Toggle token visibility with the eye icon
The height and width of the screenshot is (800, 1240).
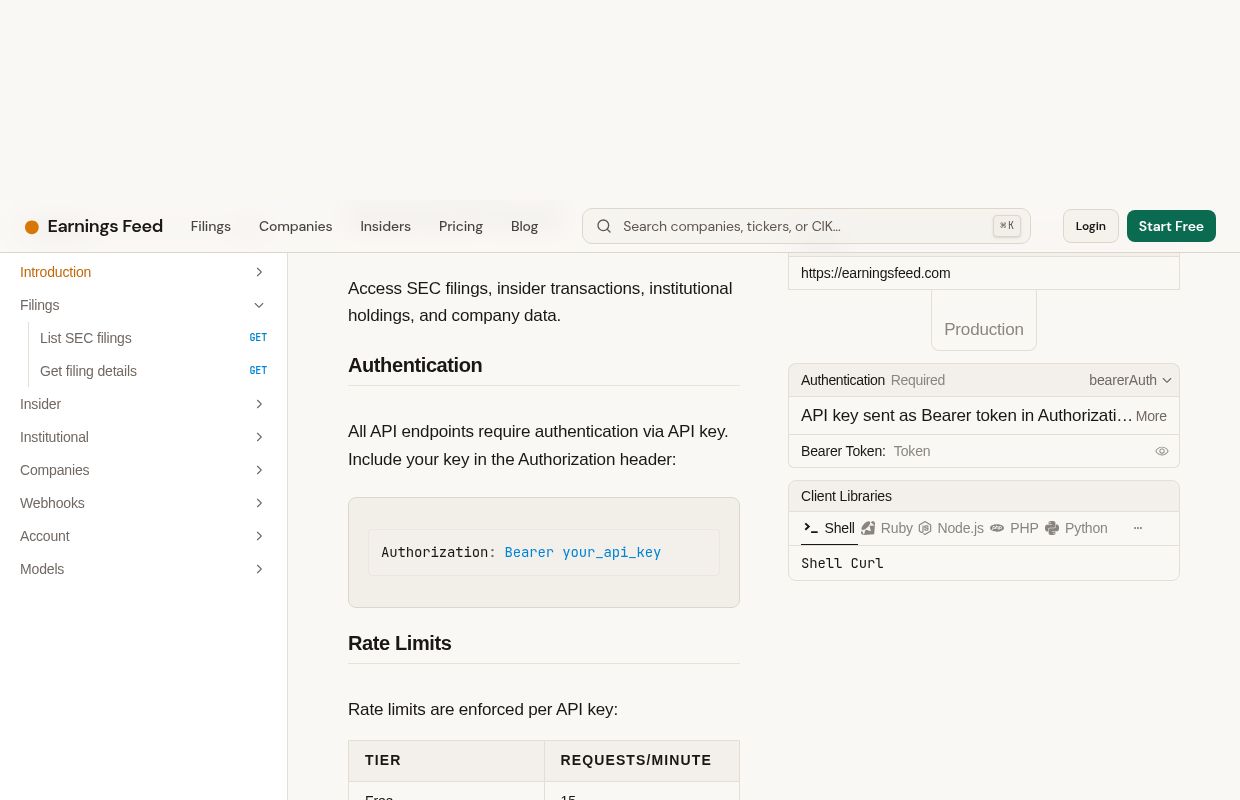[1162, 451]
